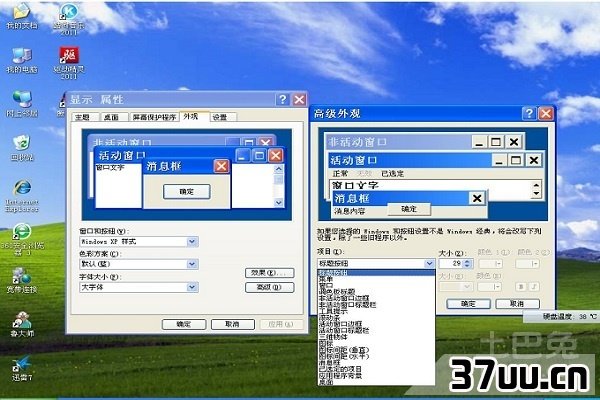Select the 回收站 recycle bin icon
The height and width of the screenshot is (400, 600).
point(22,148)
